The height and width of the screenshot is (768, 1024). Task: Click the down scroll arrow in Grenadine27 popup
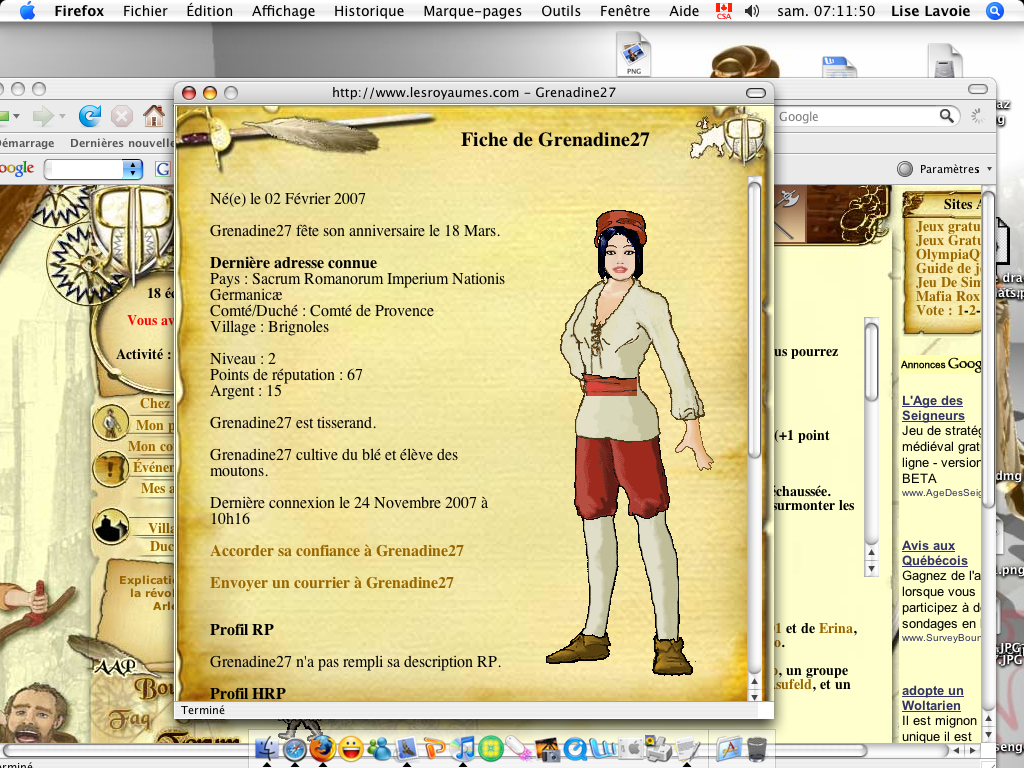[x=754, y=696]
